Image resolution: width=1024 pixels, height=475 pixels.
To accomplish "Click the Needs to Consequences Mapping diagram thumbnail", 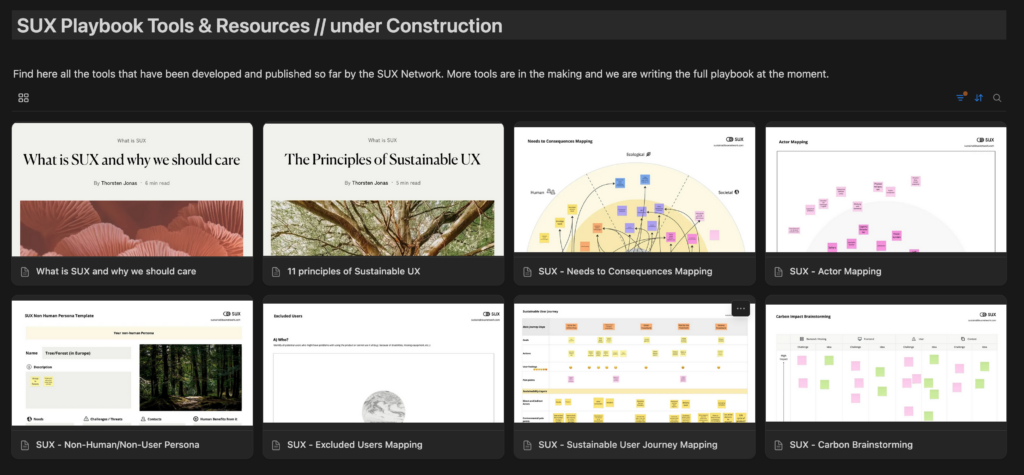I will (x=635, y=189).
